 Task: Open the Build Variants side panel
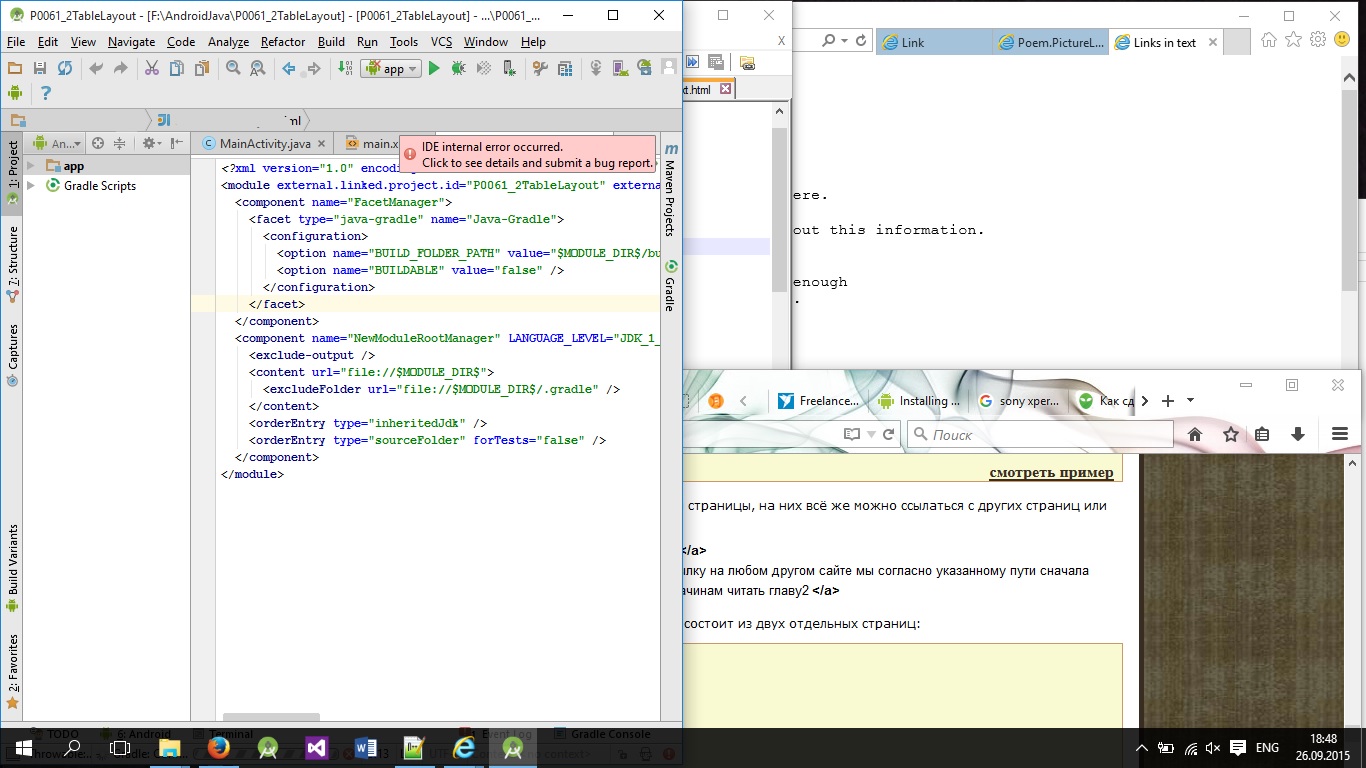[x=13, y=567]
